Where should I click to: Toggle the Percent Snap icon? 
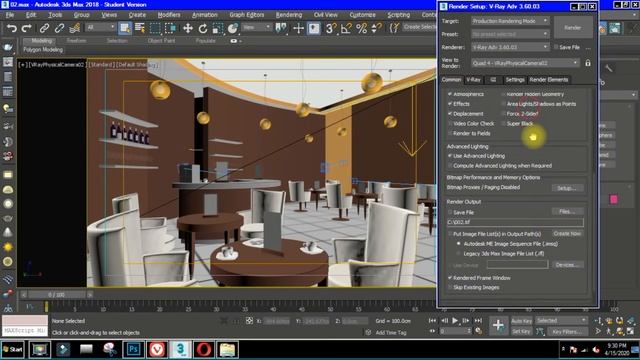pyautogui.click(x=361, y=28)
